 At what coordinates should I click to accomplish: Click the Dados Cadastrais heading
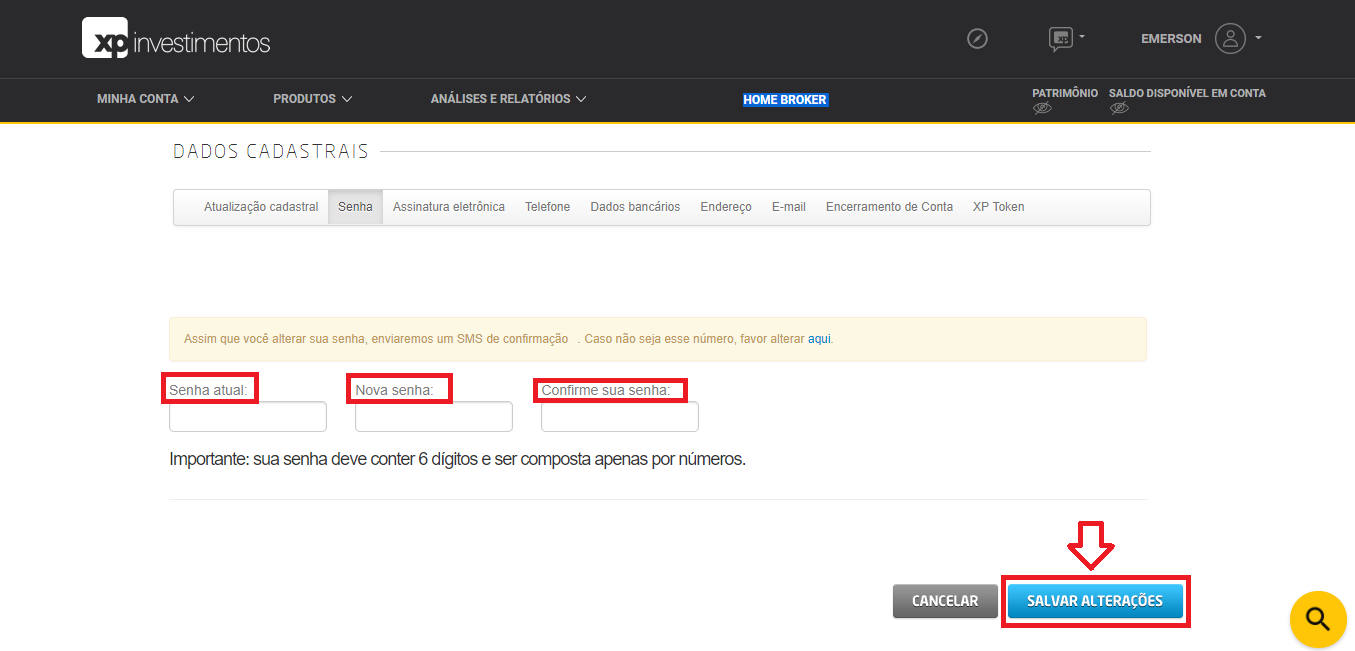271,152
